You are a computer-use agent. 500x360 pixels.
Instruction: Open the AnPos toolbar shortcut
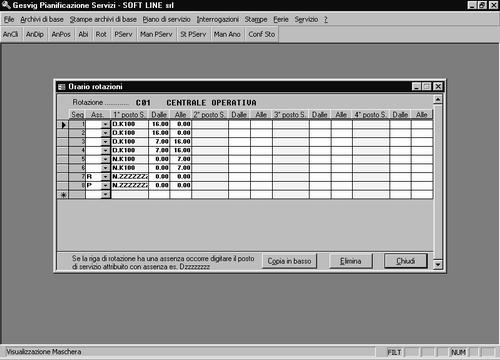[61, 34]
